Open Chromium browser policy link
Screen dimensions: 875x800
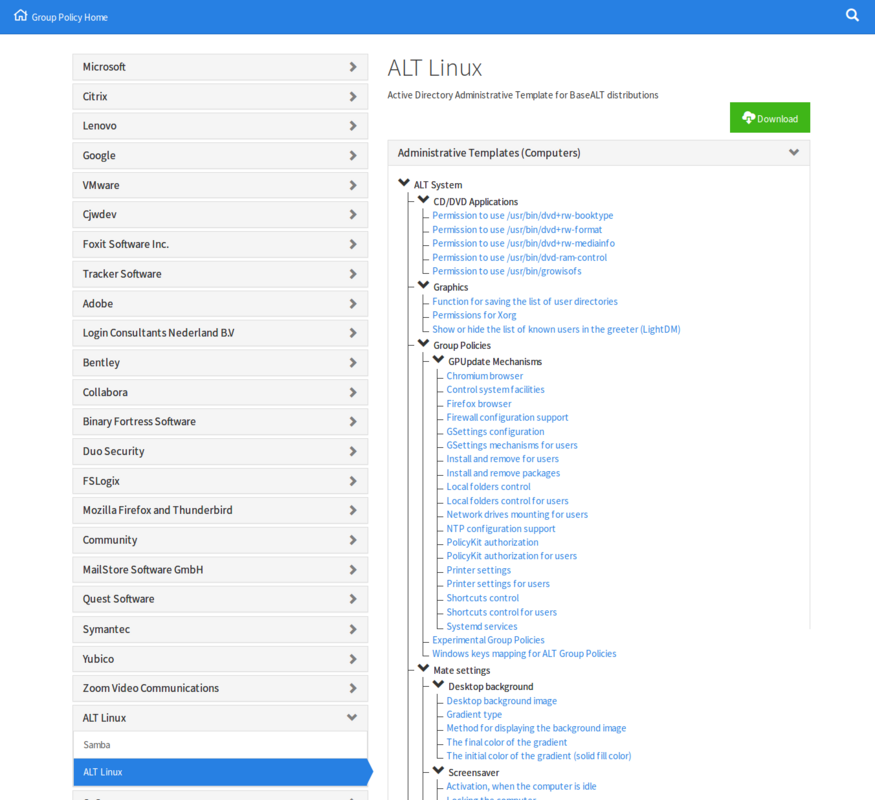click(484, 376)
